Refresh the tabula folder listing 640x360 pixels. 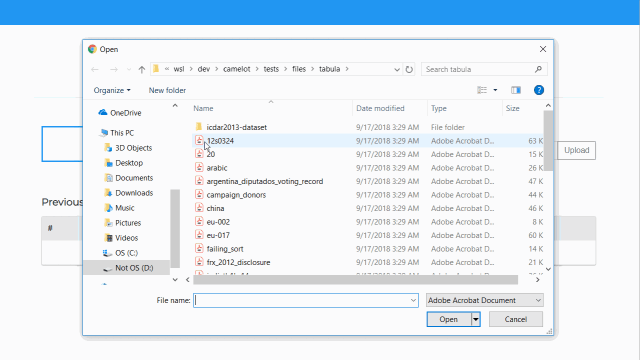point(409,69)
